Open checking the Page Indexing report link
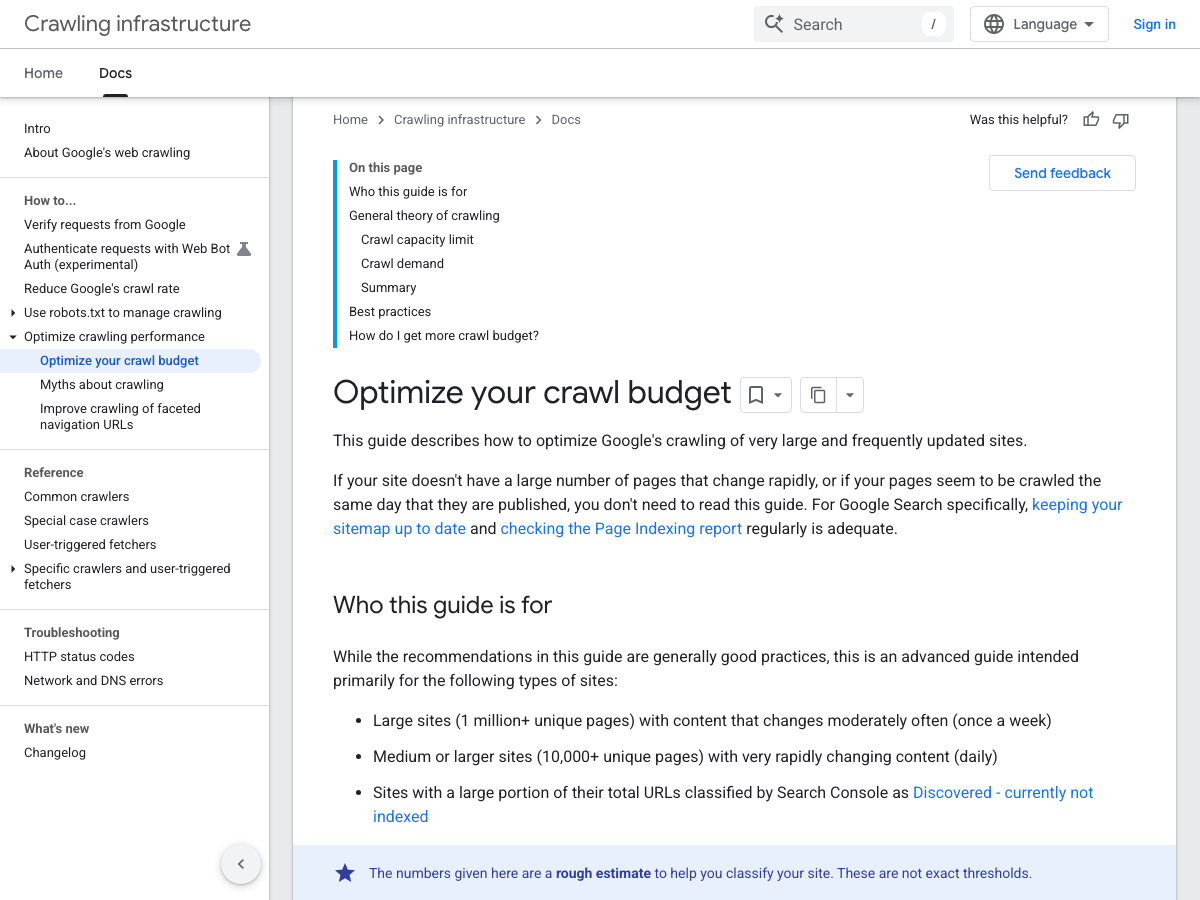This screenshot has width=1200, height=900. [x=621, y=529]
